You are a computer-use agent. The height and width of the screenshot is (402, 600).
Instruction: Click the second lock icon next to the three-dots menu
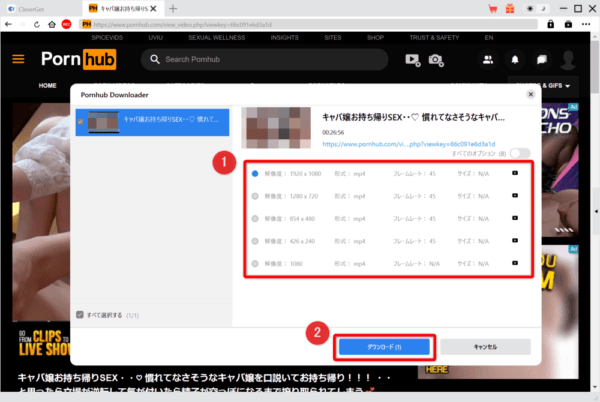point(568,24)
